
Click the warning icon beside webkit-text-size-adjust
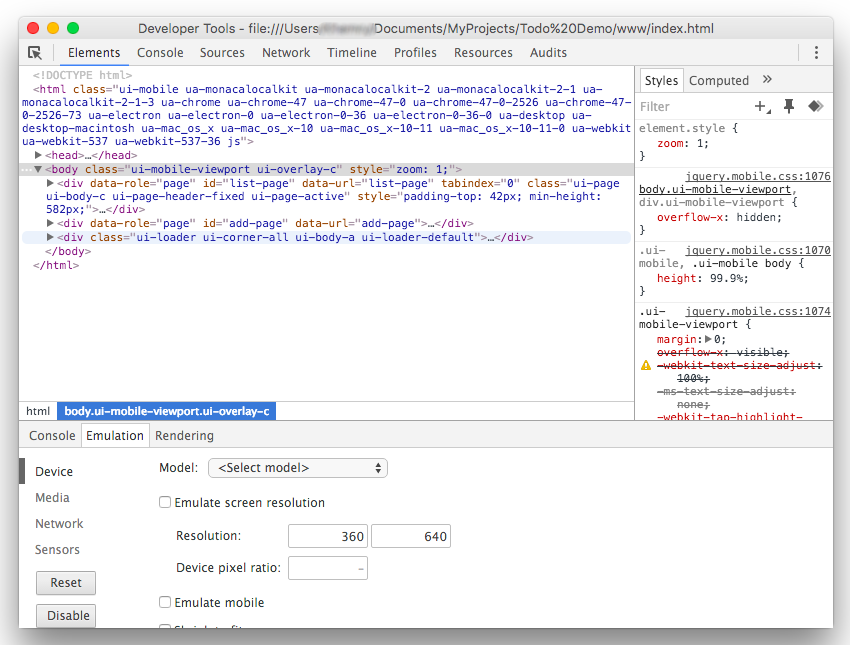pos(646,366)
